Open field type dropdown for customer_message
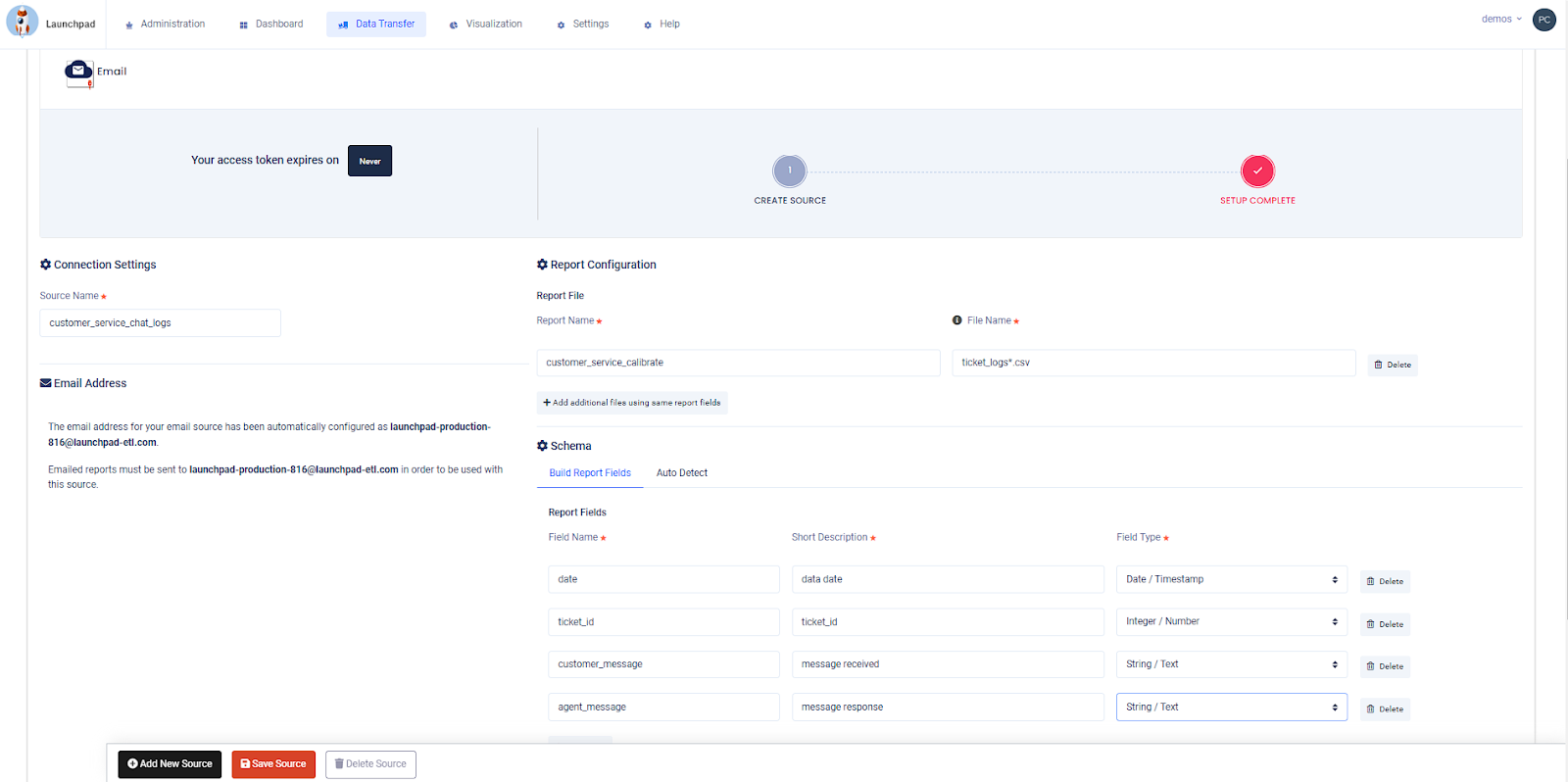Screen dimensions: 1568x782 coord(1232,664)
